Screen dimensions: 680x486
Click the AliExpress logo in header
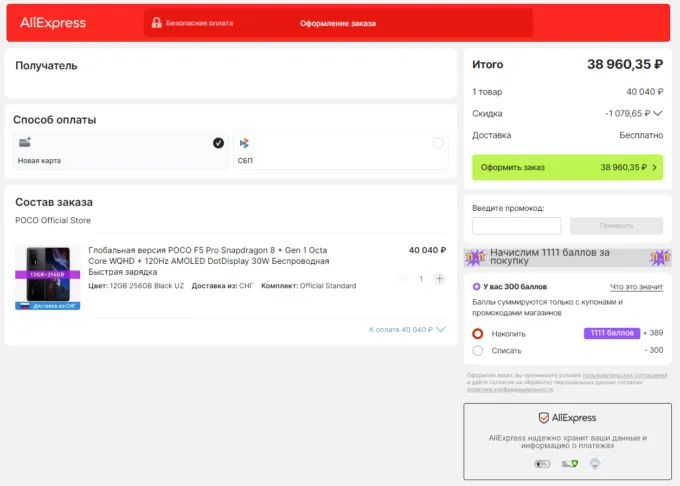click(x=53, y=22)
